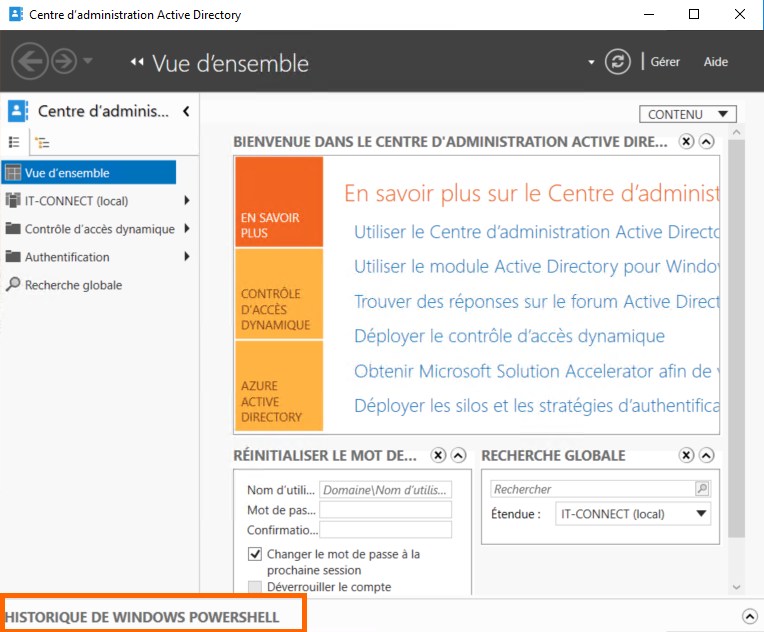Open link Trouver des réponses sur le forum
The height and width of the screenshot is (632, 764).
click(536, 302)
